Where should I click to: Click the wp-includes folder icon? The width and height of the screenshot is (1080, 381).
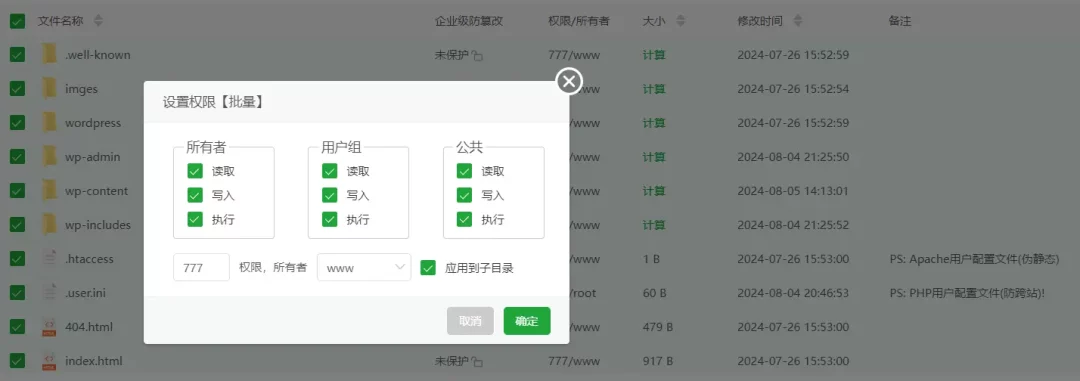(x=49, y=225)
